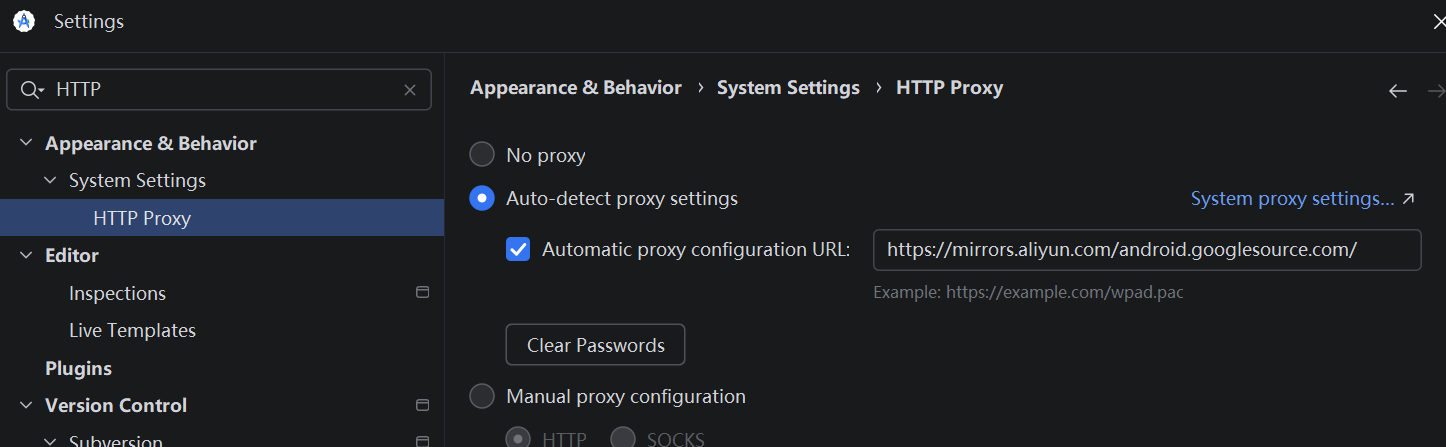Clear the HTTP search text
Viewport: 1446px width, 447px height.
(x=410, y=90)
